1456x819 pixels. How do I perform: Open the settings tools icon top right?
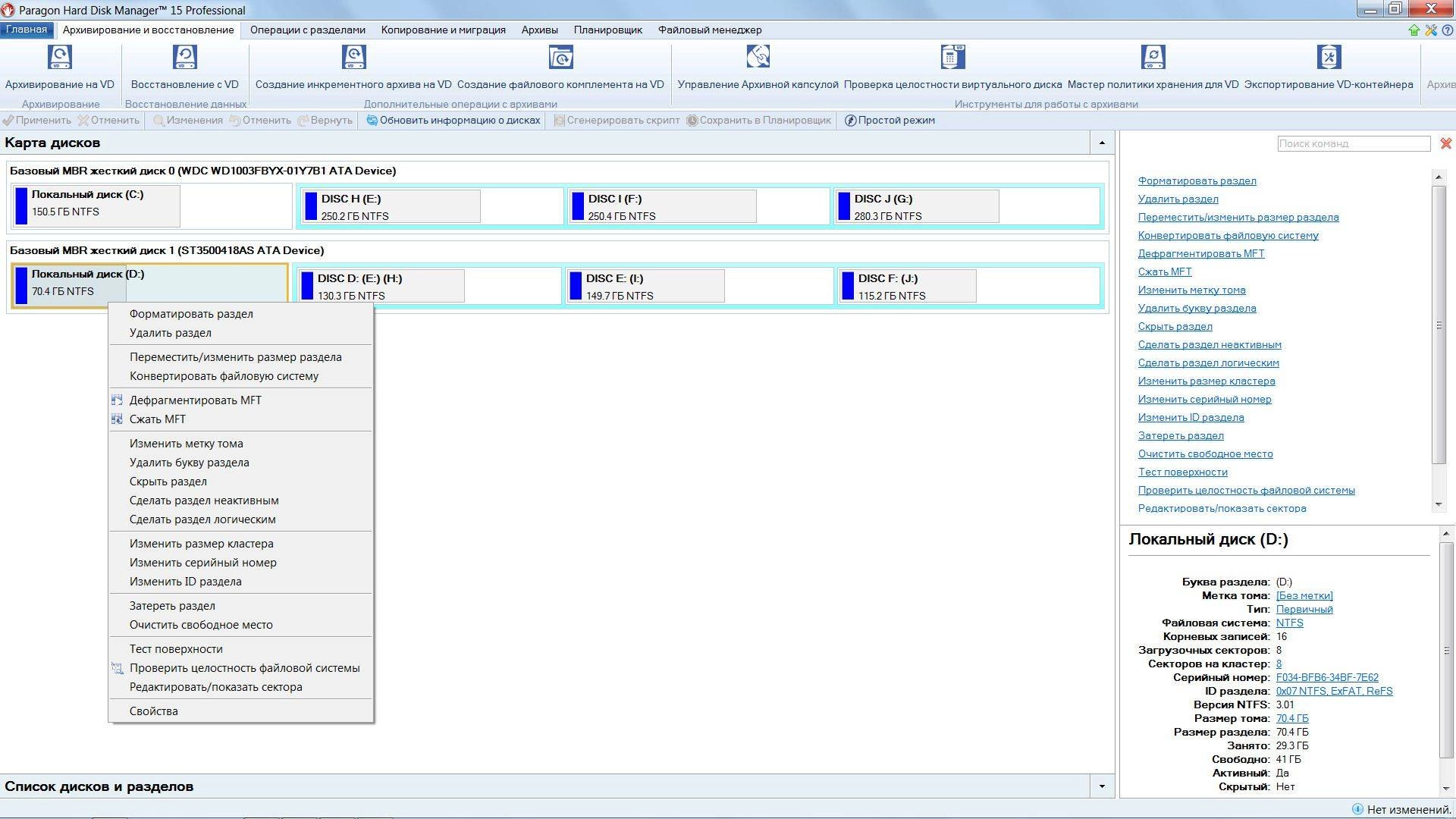click(x=1431, y=30)
